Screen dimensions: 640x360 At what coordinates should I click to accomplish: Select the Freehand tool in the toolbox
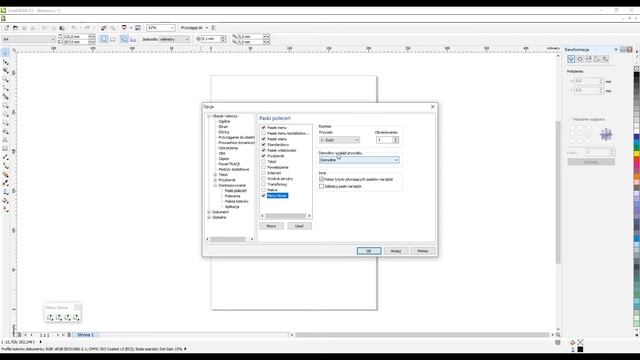coord(5,88)
